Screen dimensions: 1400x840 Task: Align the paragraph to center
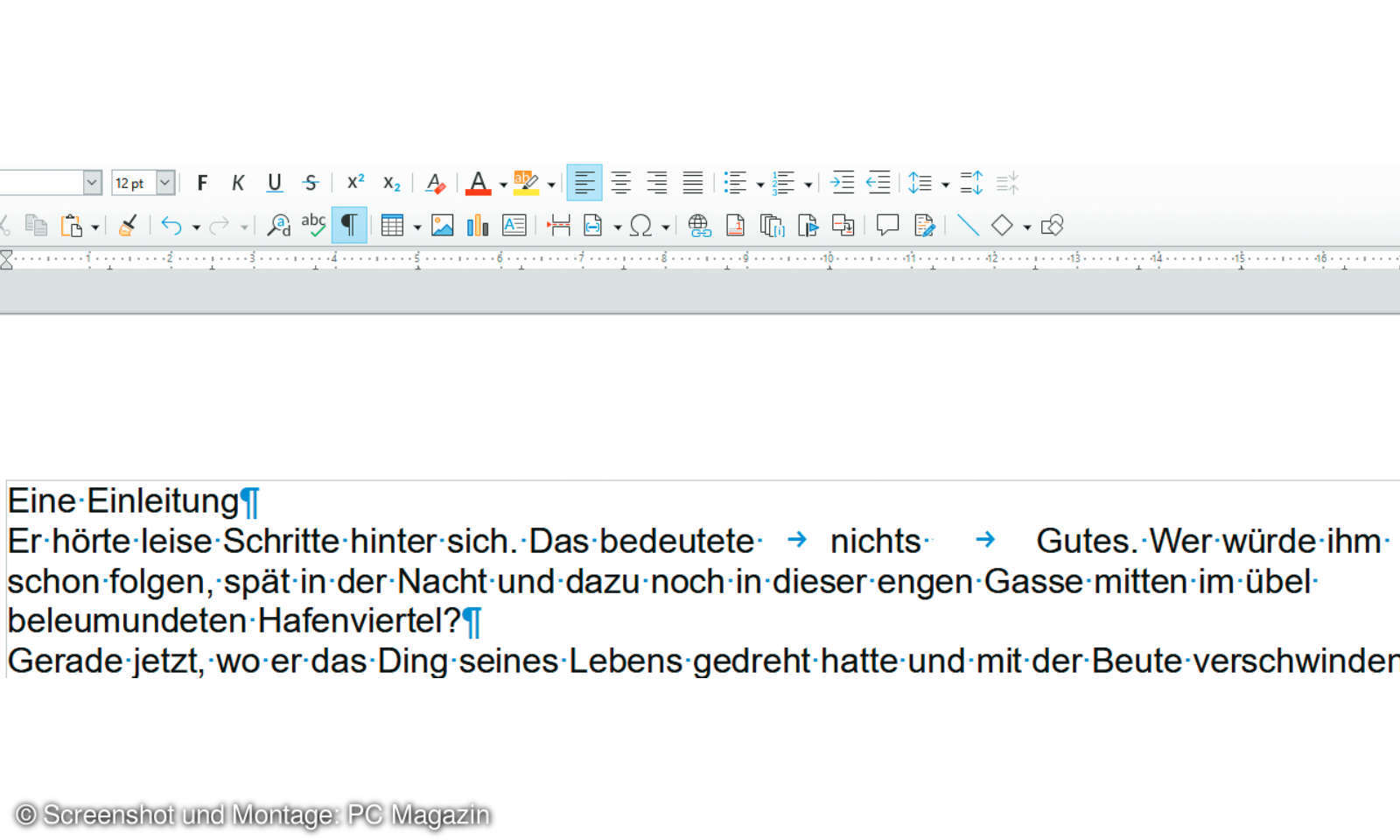[x=621, y=183]
